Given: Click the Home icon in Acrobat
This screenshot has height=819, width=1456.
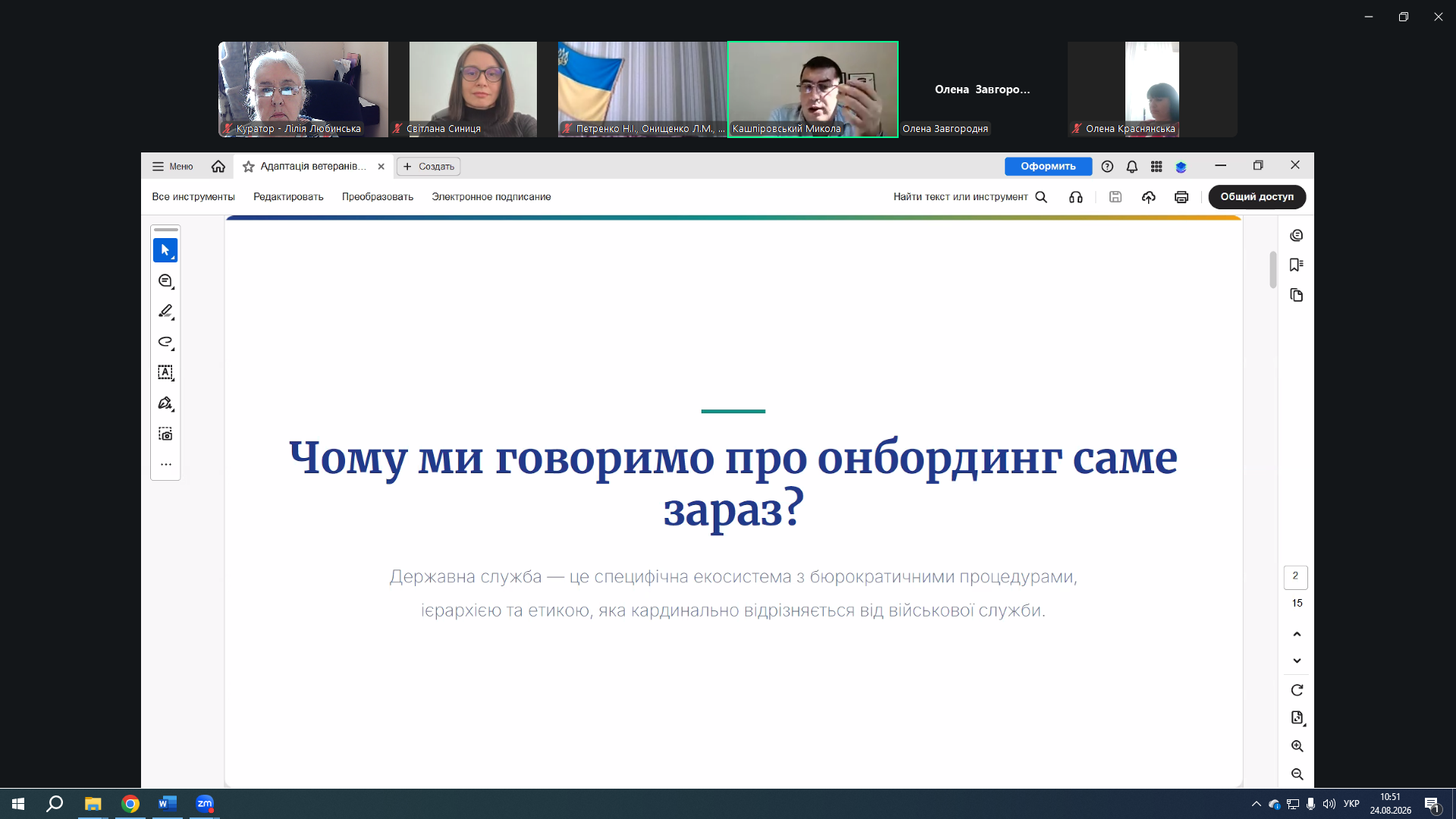Looking at the screenshot, I should (x=218, y=166).
